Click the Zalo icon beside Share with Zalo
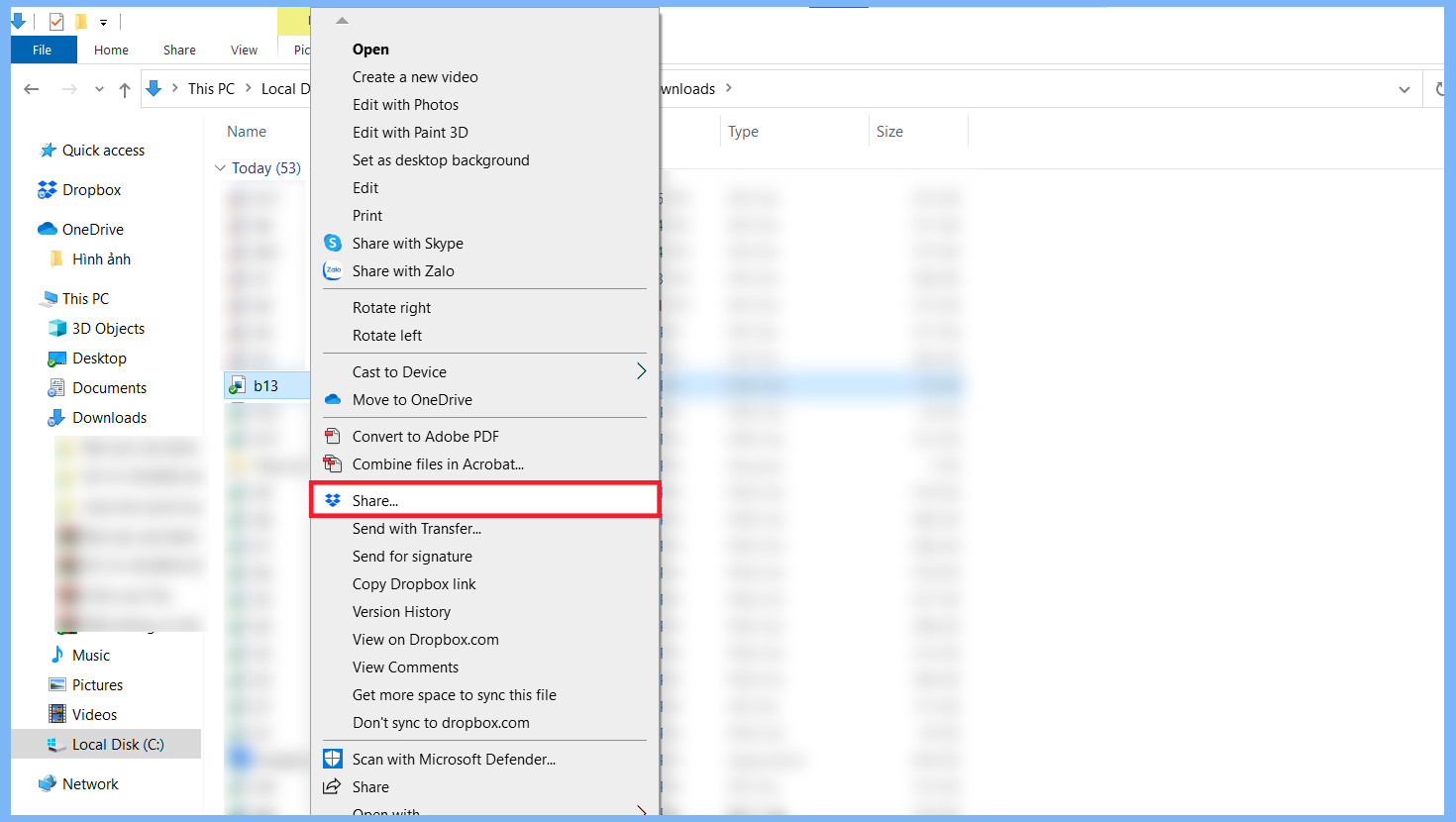This screenshot has height=822, width=1456. pos(333,270)
